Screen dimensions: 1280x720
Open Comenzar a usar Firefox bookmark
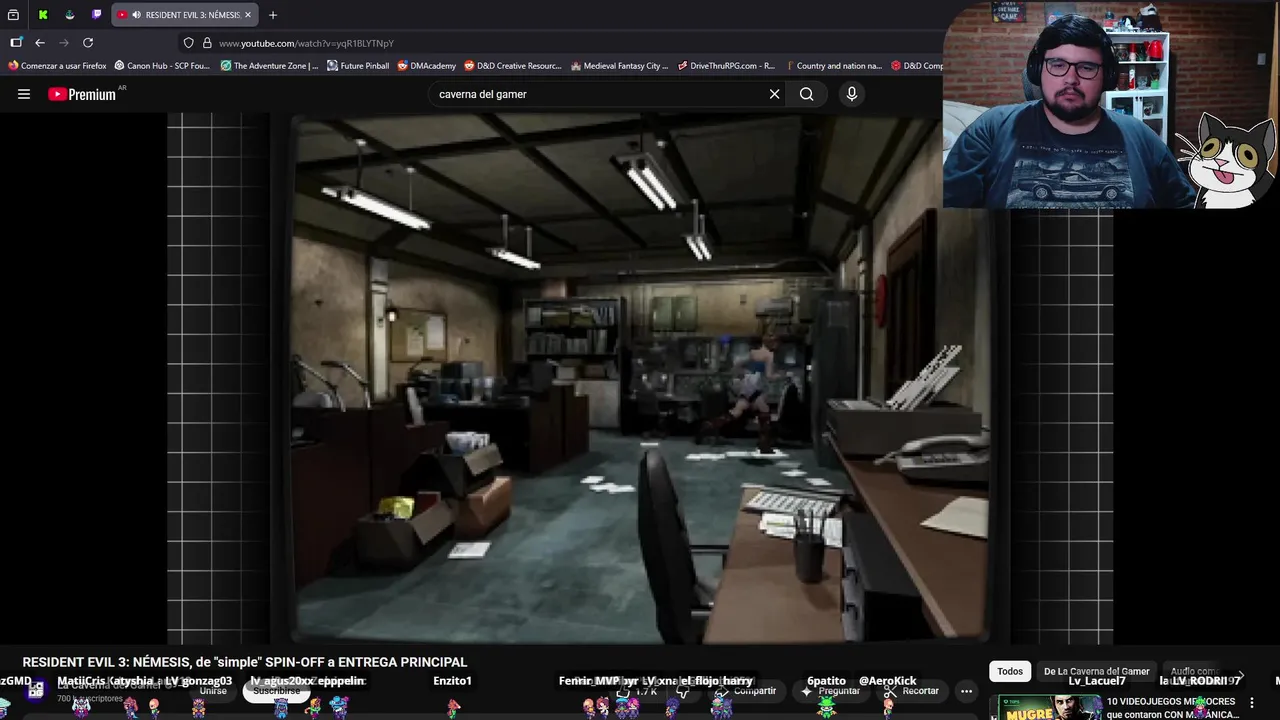point(57,66)
